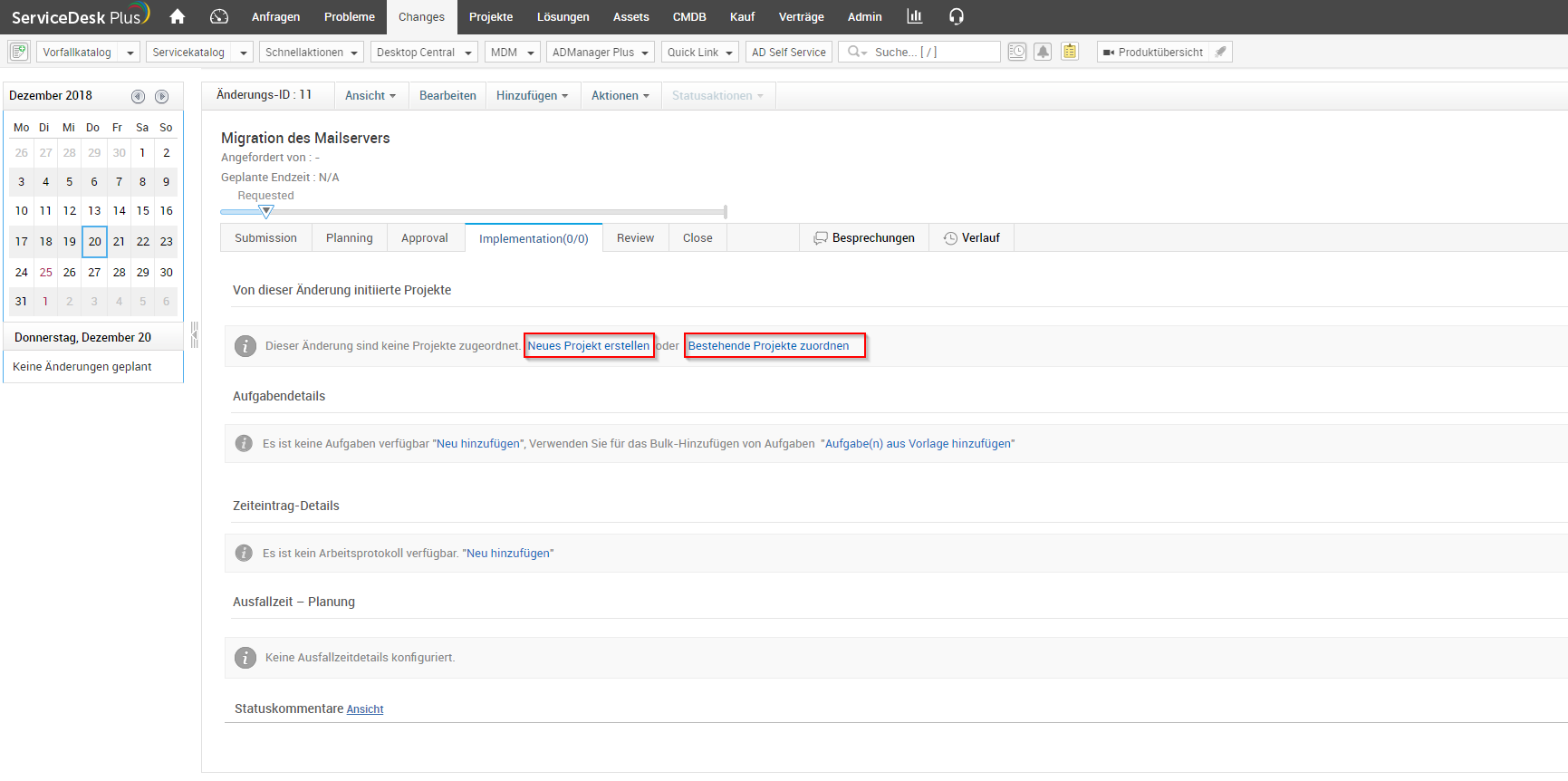Screen dimensions: 1568x781
Task: Open the Schnellaktionen dropdown
Action: point(312,52)
